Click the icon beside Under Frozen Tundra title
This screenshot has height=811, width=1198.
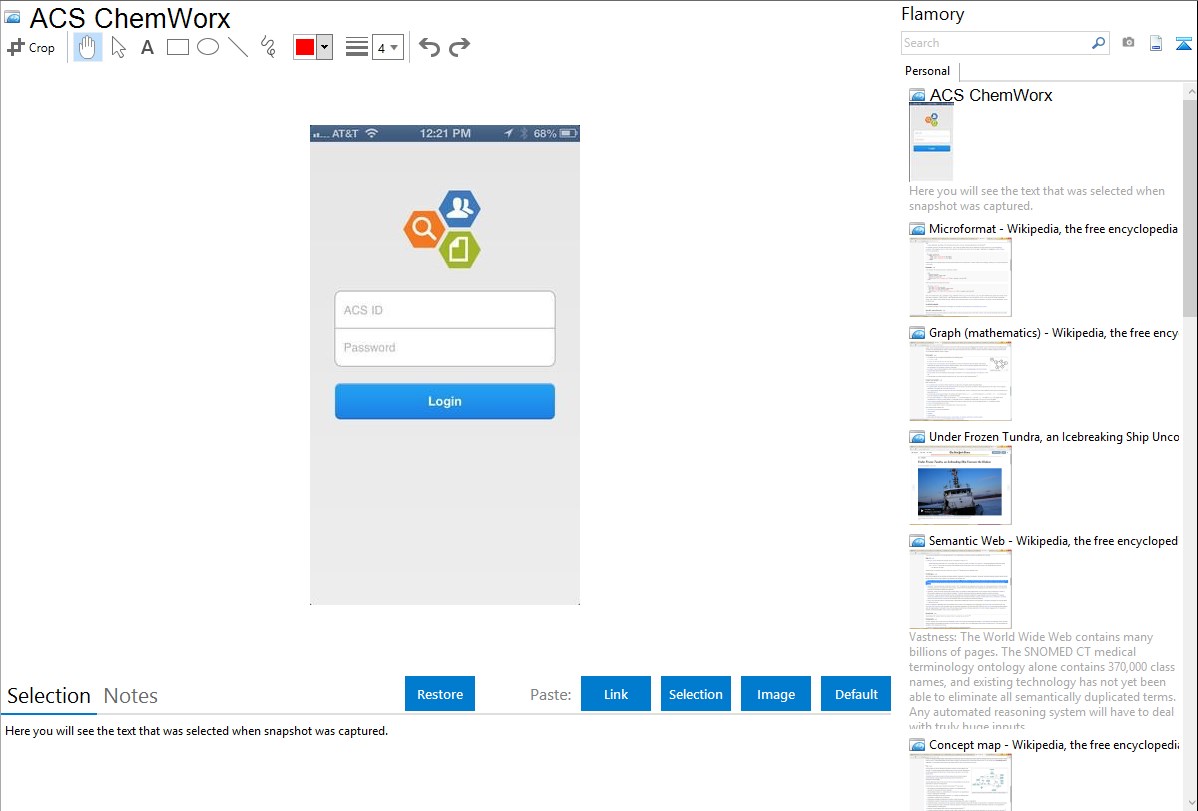tap(918, 437)
